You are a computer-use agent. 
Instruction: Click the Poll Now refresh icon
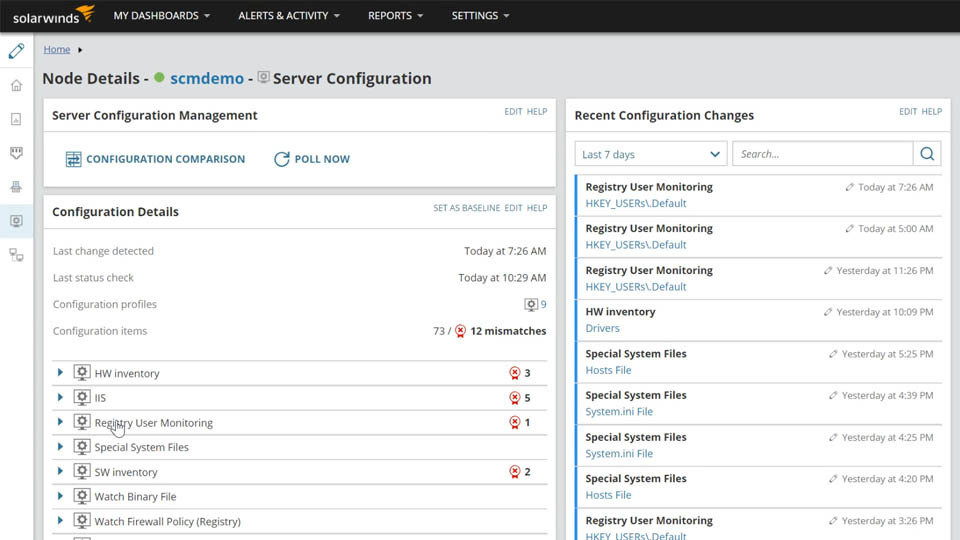pyautogui.click(x=282, y=159)
